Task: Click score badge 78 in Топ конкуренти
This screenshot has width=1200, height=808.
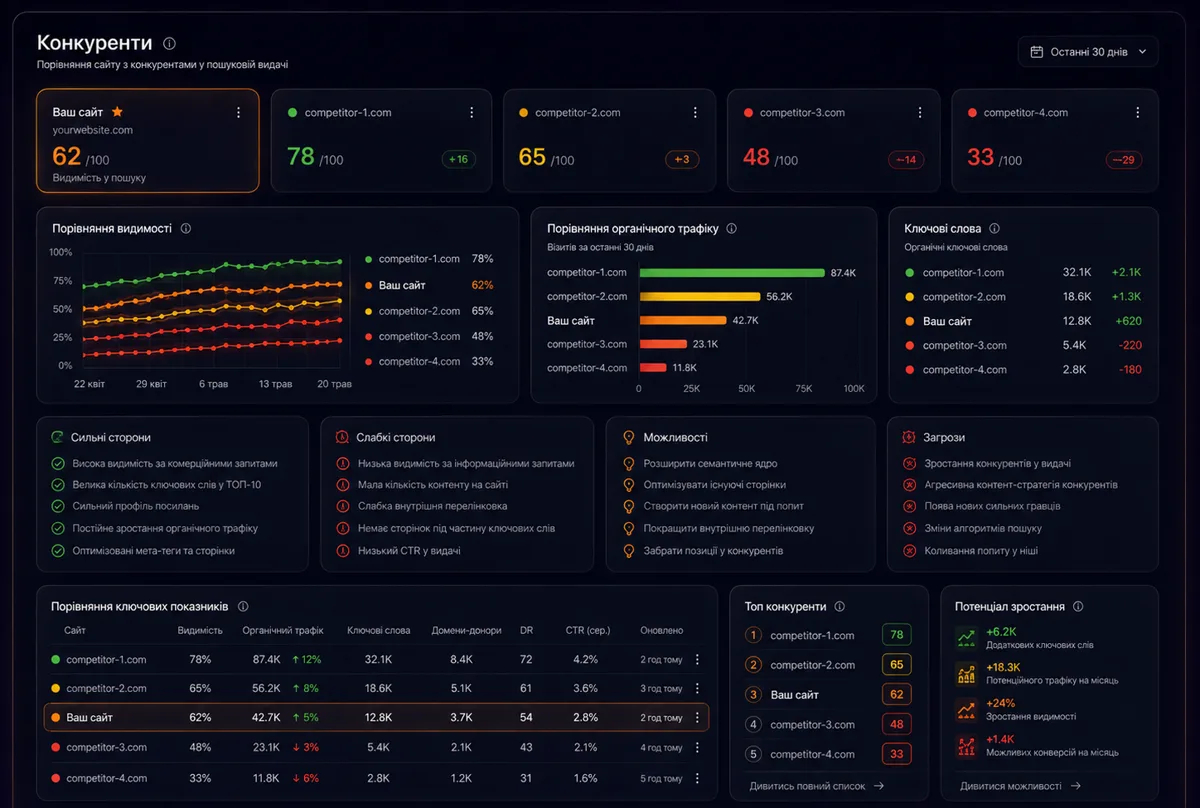Action: tap(897, 635)
